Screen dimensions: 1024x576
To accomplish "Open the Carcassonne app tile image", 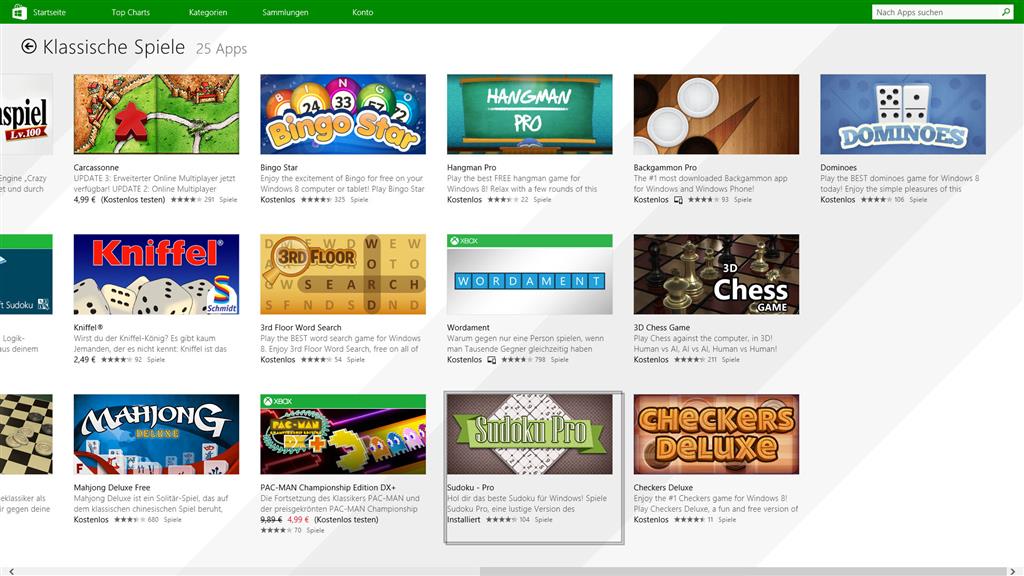I will coord(156,114).
